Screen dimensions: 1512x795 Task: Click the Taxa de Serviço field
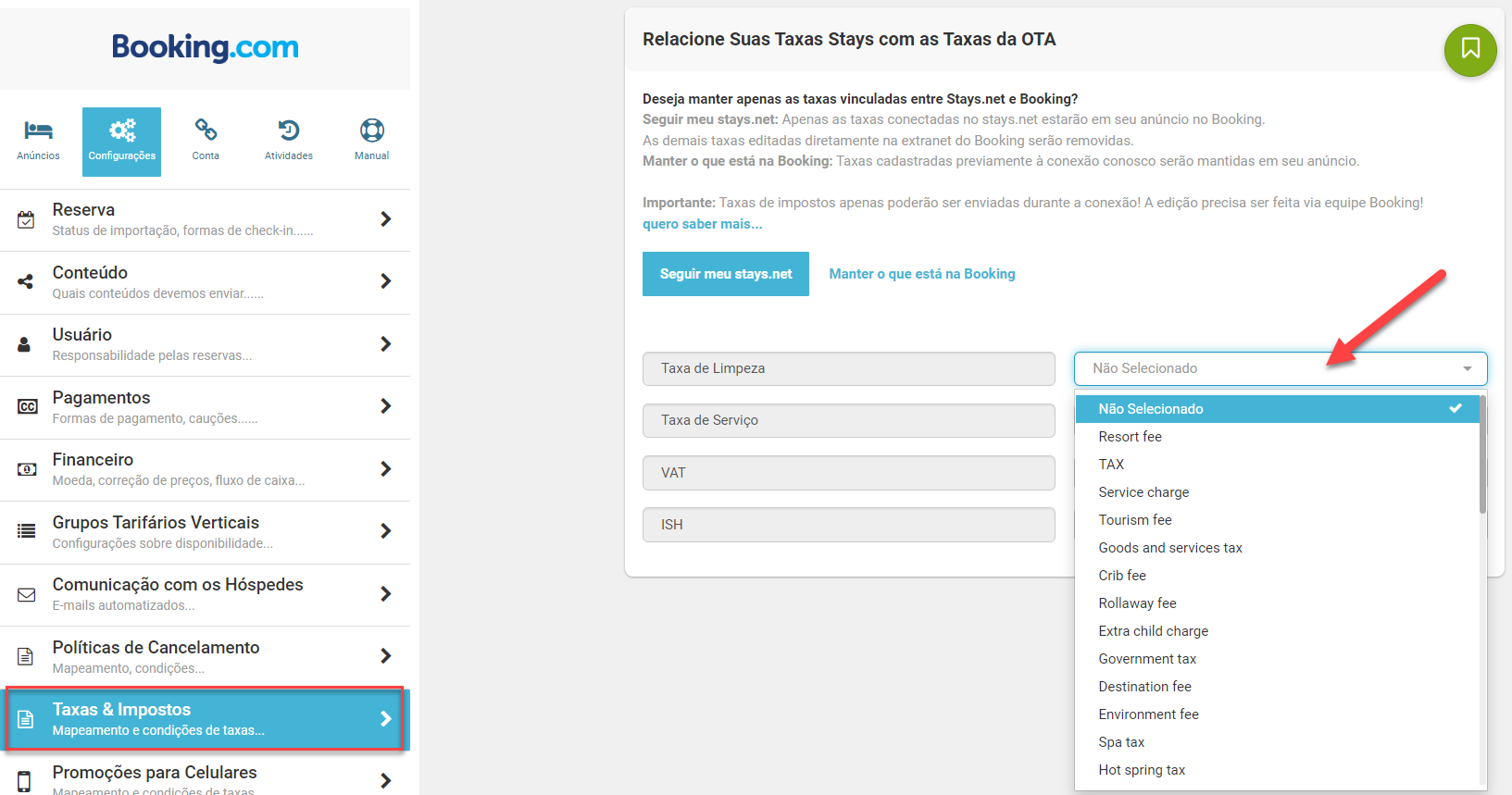[849, 420]
